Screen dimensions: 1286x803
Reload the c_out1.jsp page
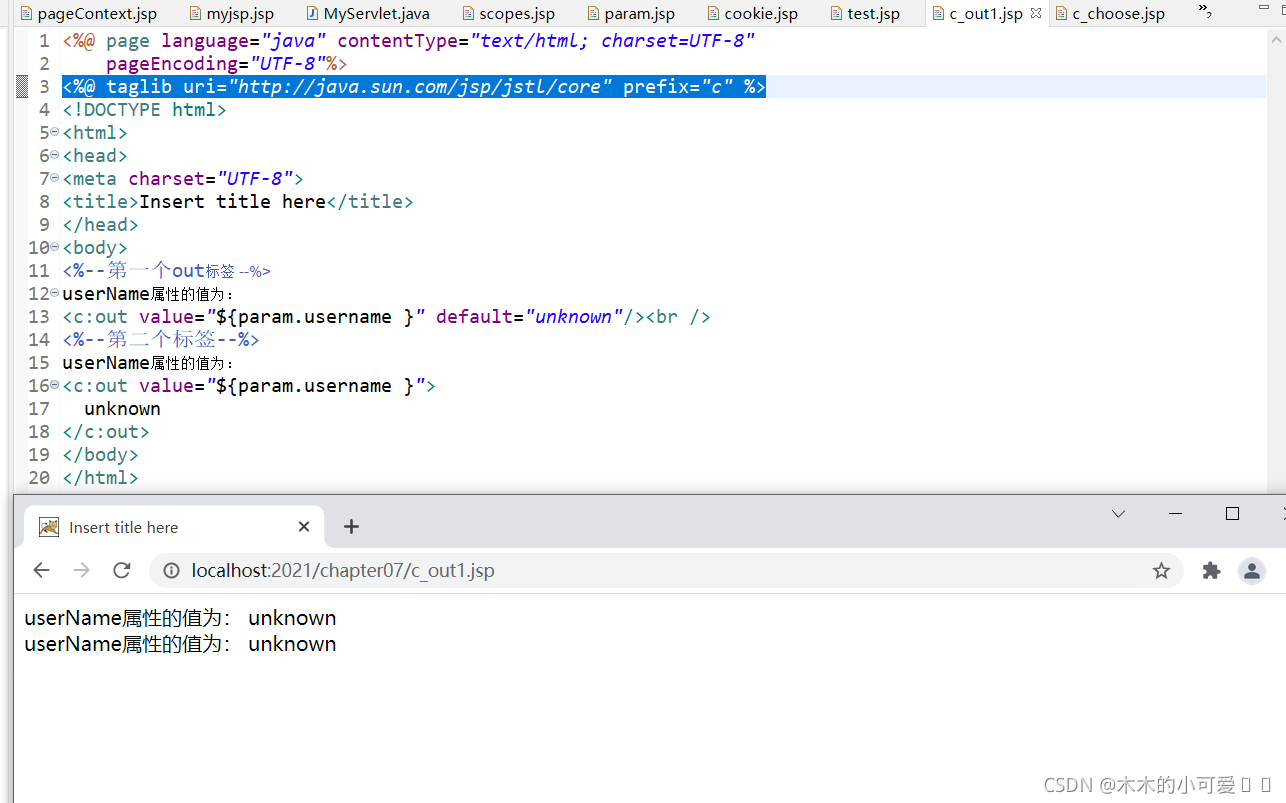click(122, 570)
